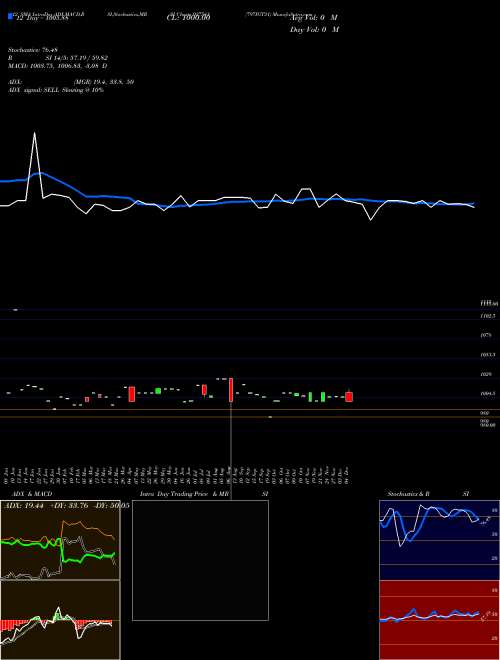
Task: Click the '1053.5' price axis label
Action: click(x=488, y=354)
